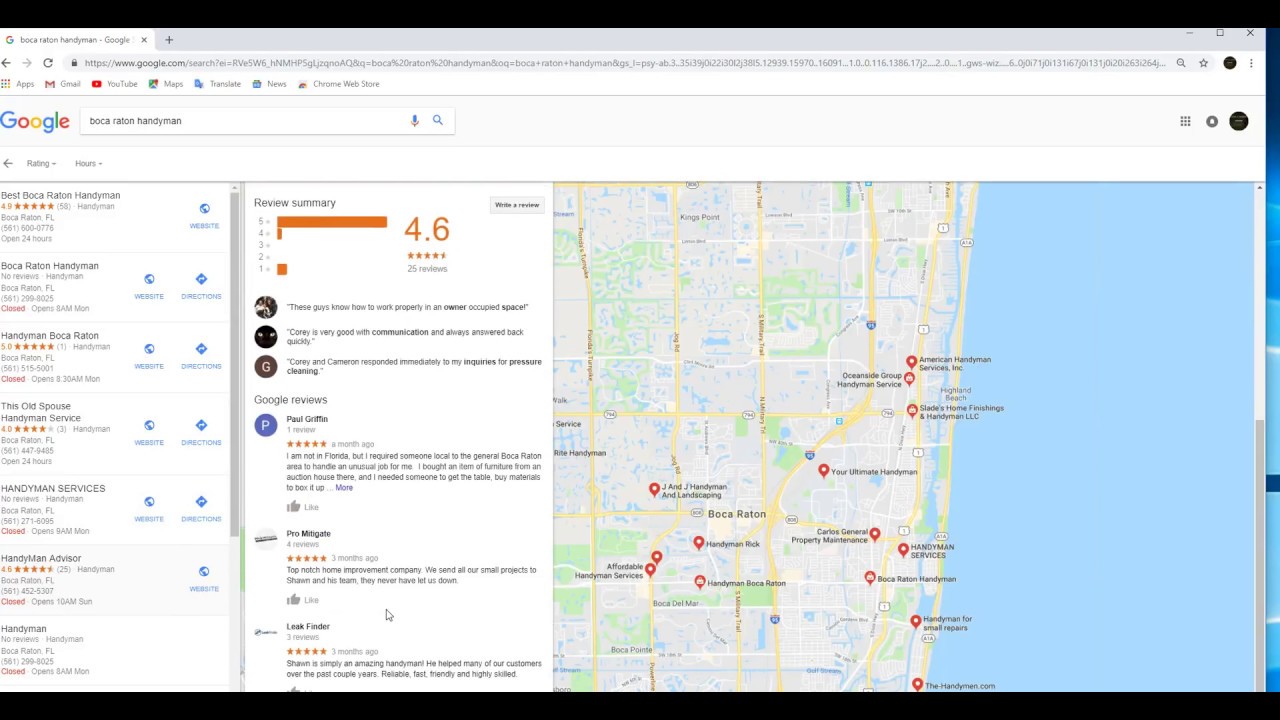Click the blue magnifier search icon
Image resolution: width=1280 pixels, height=720 pixels.
tap(437, 120)
